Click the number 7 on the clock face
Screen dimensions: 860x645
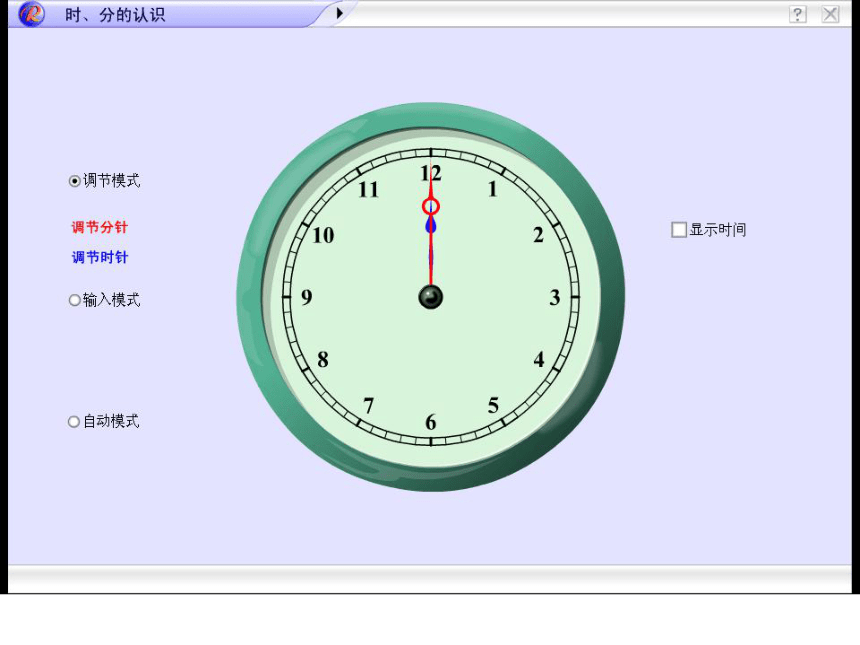tap(369, 406)
